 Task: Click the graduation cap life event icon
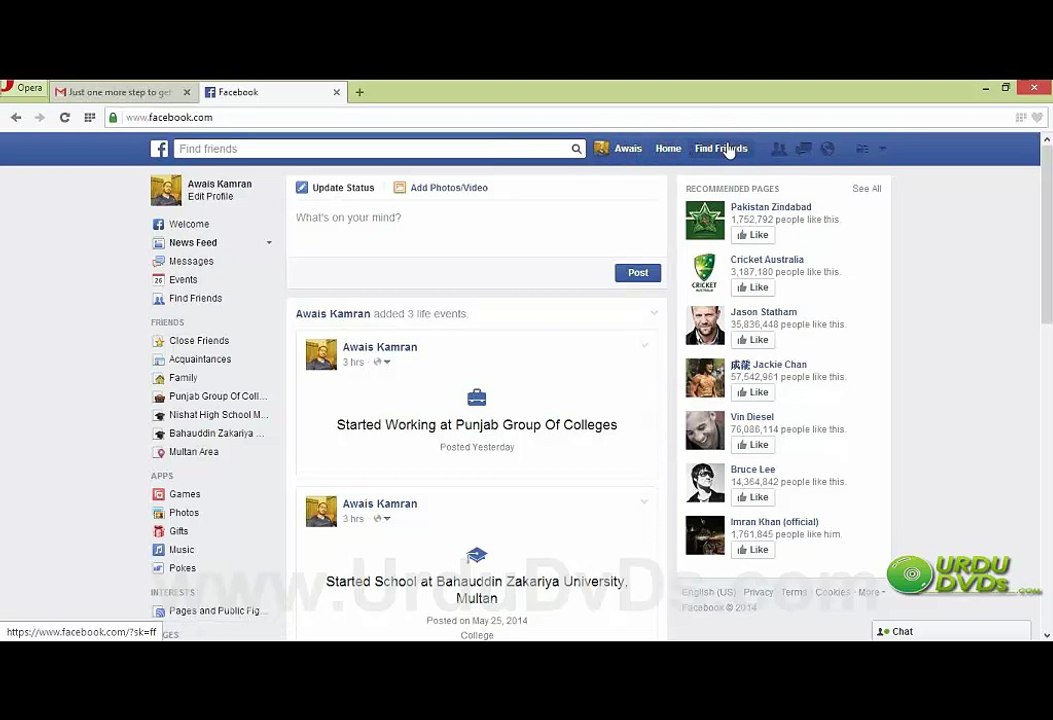[x=477, y=555]
